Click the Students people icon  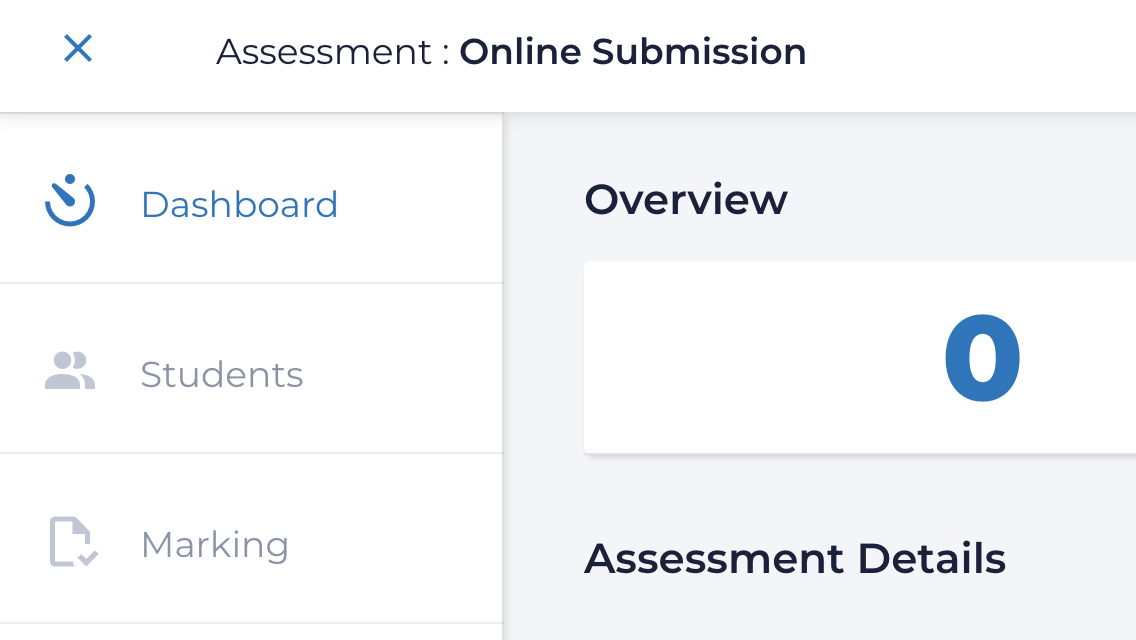coord(70,371)
